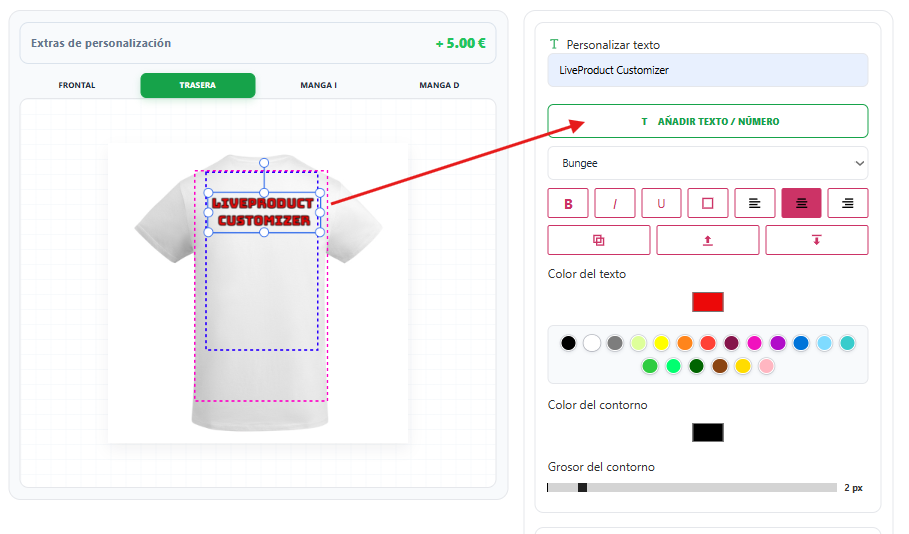This screenshot has width=909, height=534.
Task: Toggle bold text formatting
Action: 568,204
